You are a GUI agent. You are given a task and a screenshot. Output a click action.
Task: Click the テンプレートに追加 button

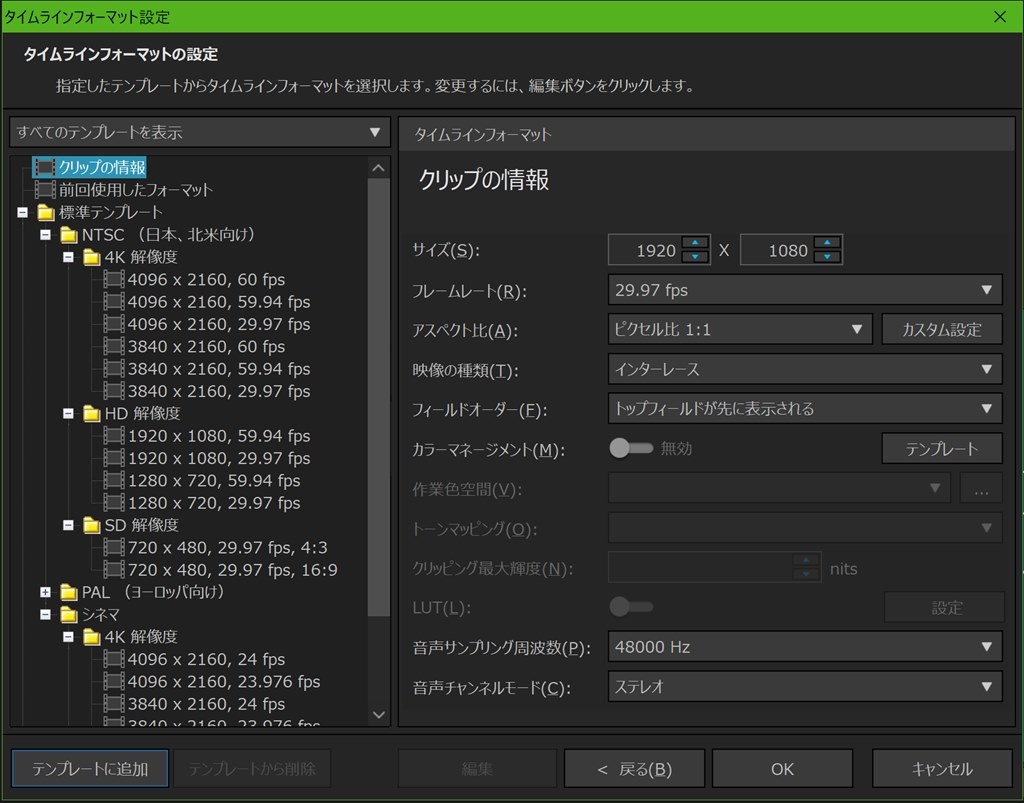89,768
